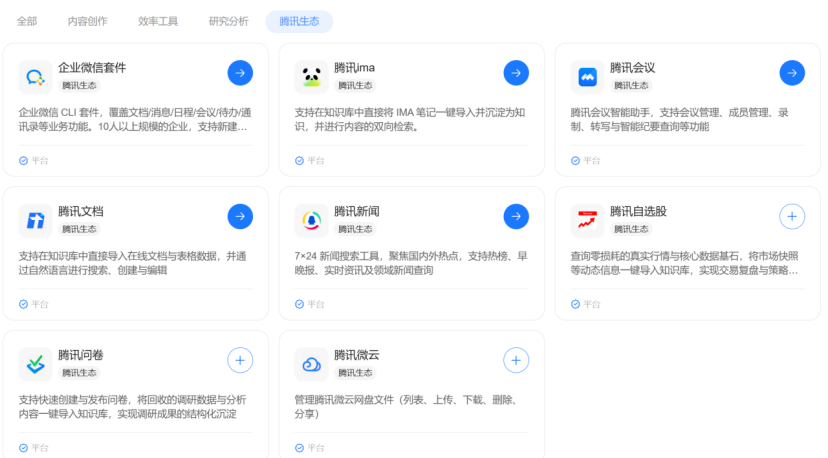Viewport: 828px width, 458px height.
Task: Click the 腾讯ima panda icon
Action: click(312, 77)
